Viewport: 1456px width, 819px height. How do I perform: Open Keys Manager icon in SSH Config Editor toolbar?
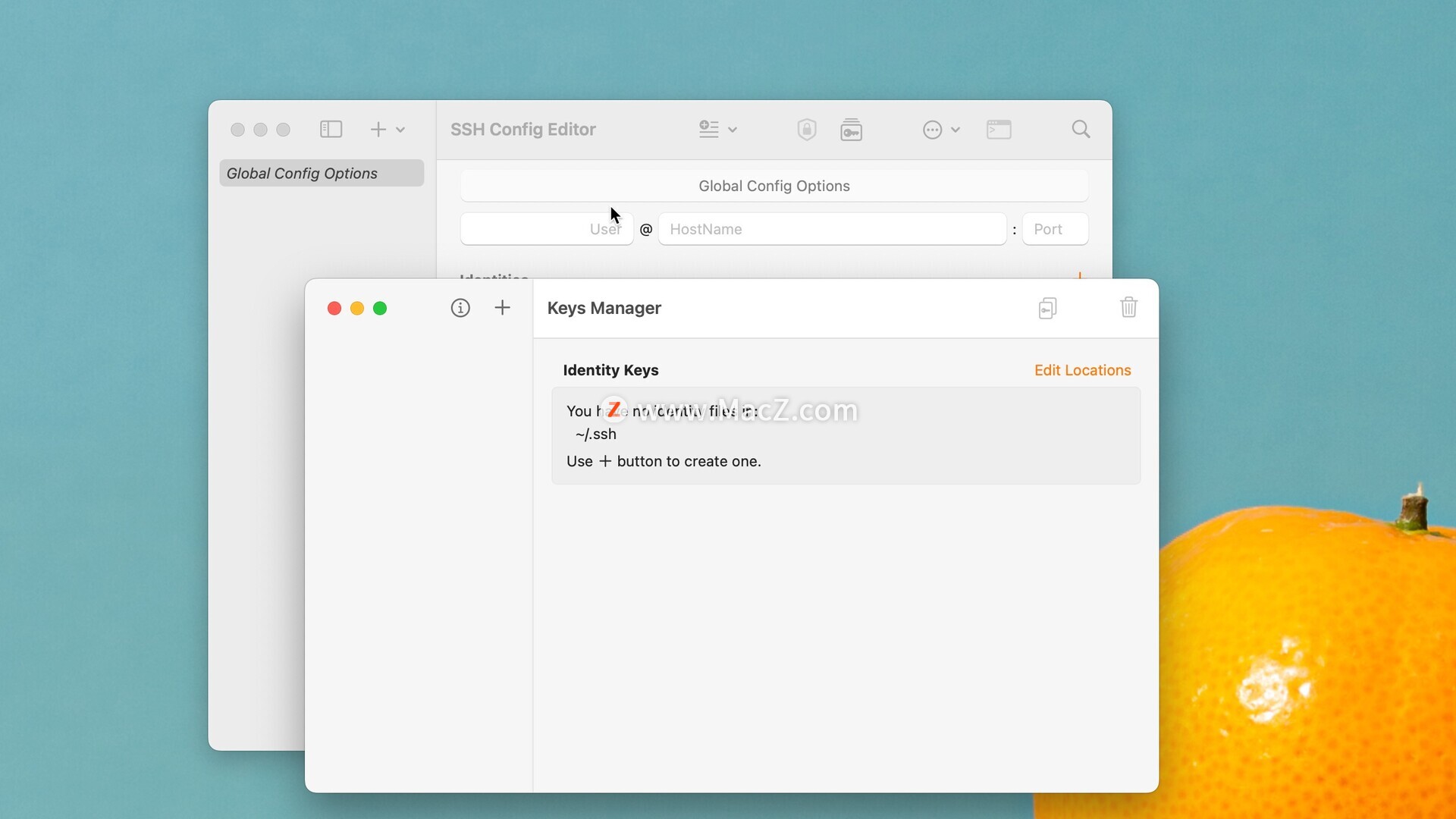pos(851,130)
